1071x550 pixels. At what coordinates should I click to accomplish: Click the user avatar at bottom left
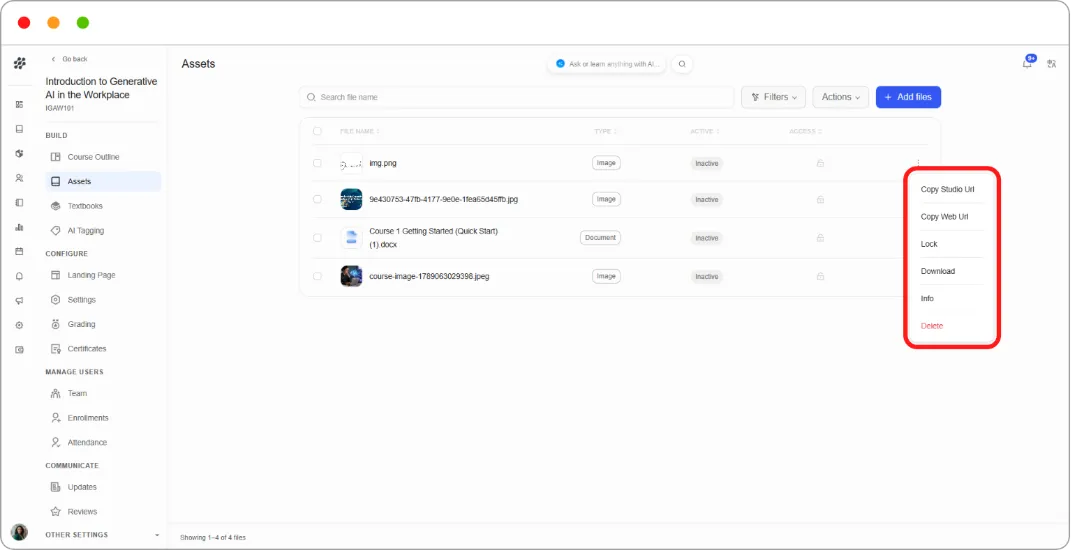click(x=20, y=532)
